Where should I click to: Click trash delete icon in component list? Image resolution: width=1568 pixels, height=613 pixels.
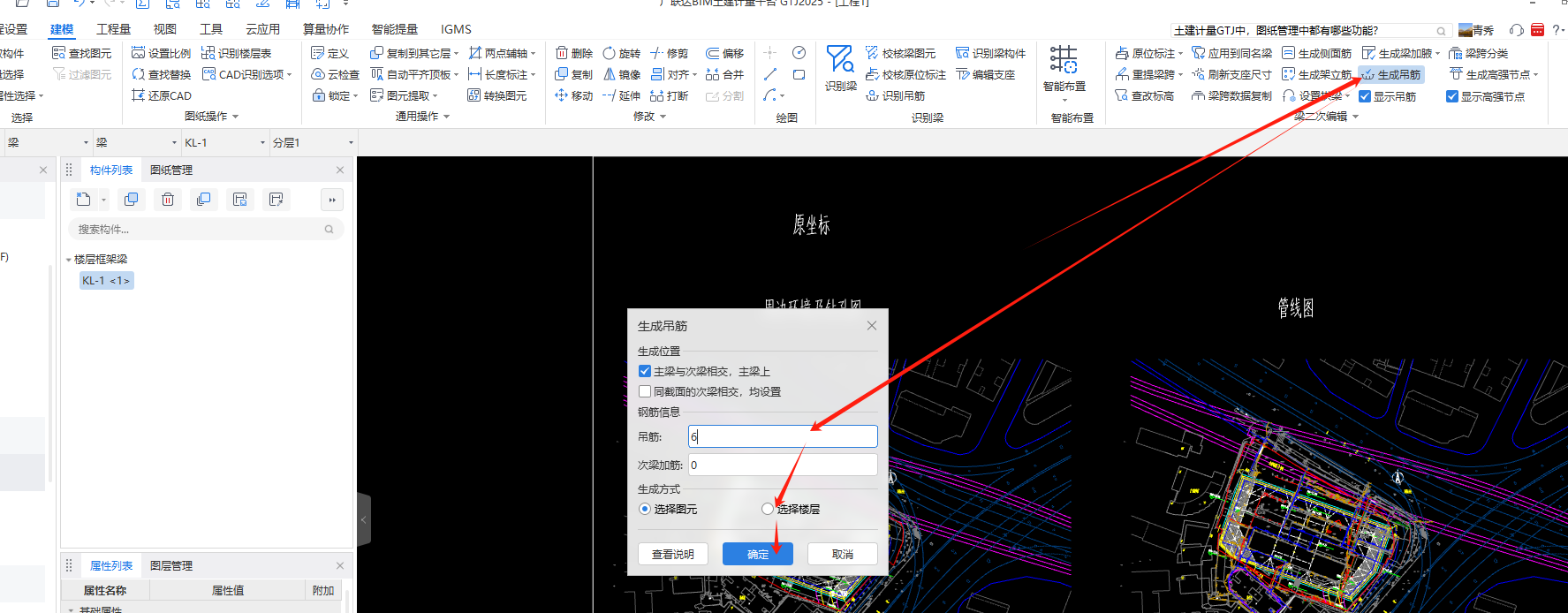coord(168,200)
